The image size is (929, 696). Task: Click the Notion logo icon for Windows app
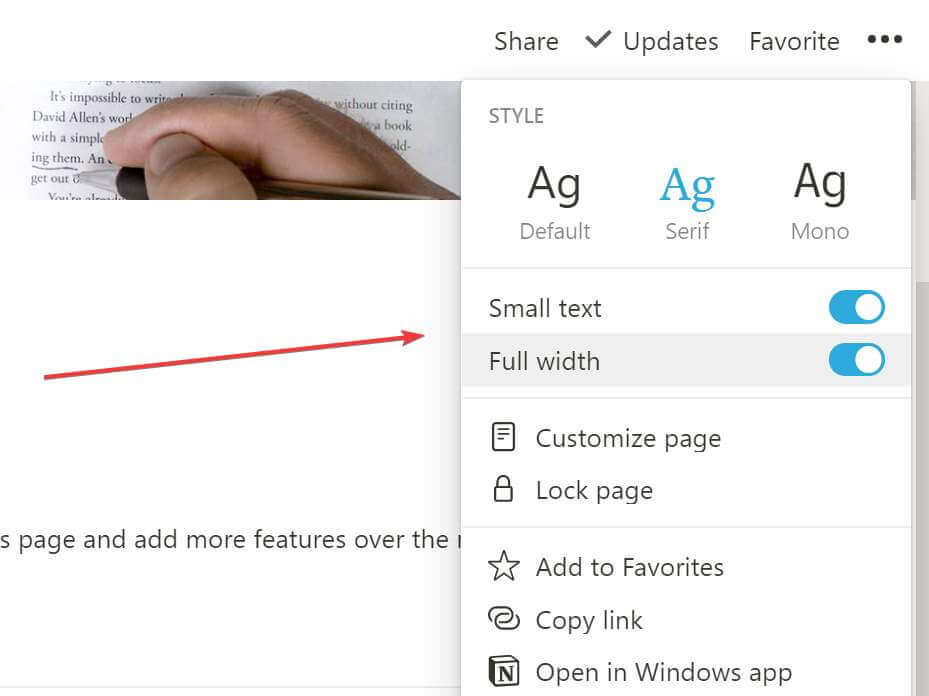click(504, 671)
